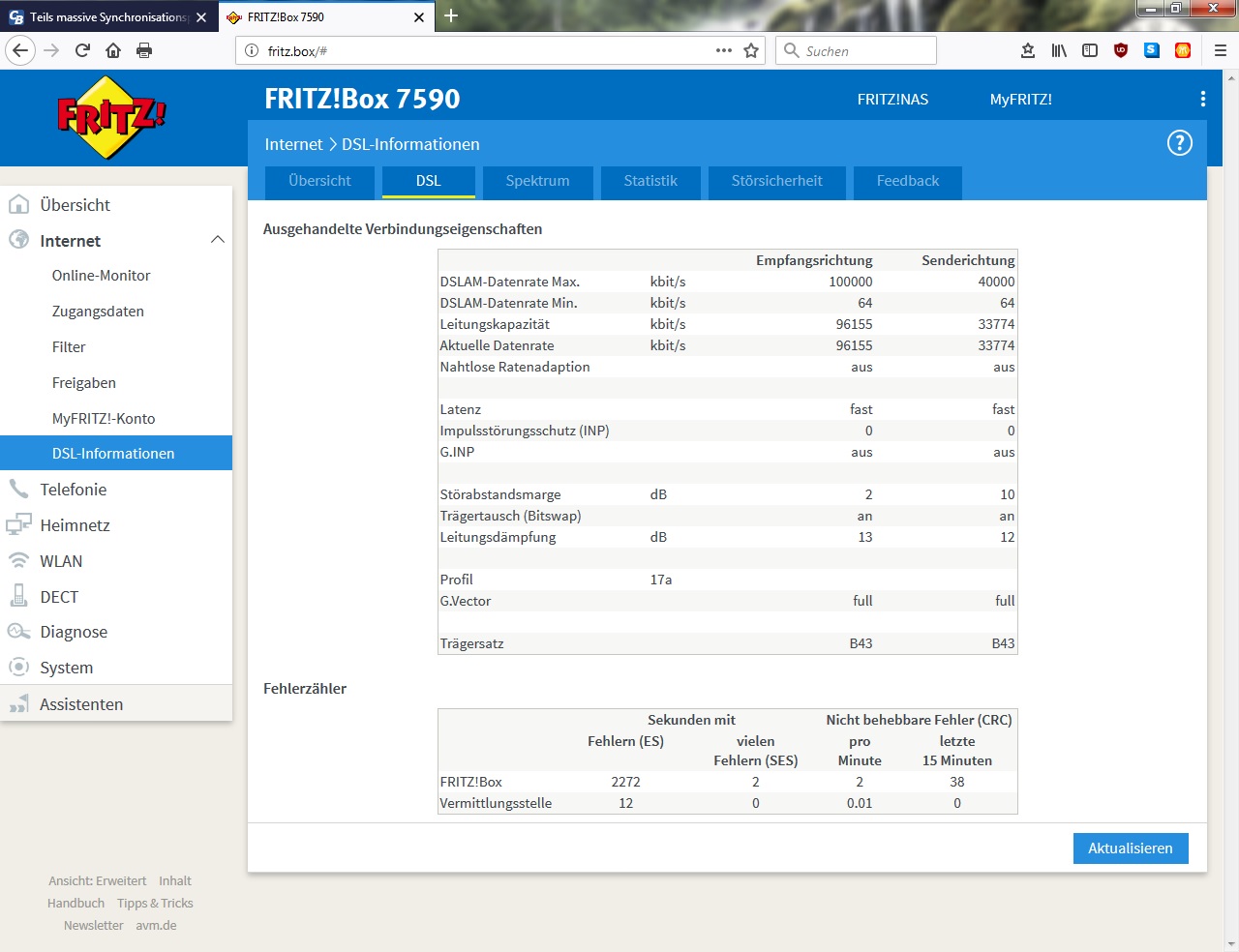Open FRITZ!NAS link
This screenshot has height=952, width=1239.
[x=892, y=100]
